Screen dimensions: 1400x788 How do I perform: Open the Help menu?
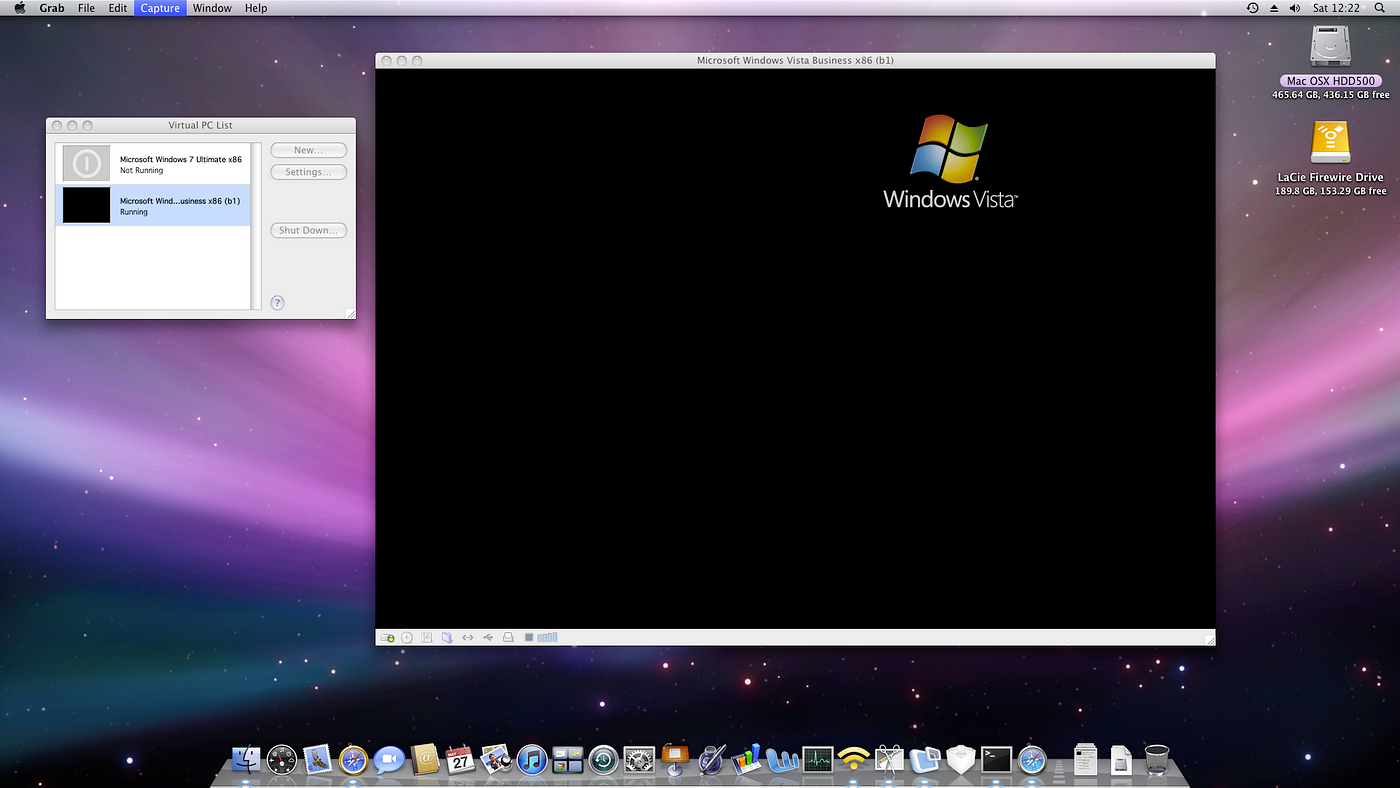pyautogui.click(x=256, y=8)
